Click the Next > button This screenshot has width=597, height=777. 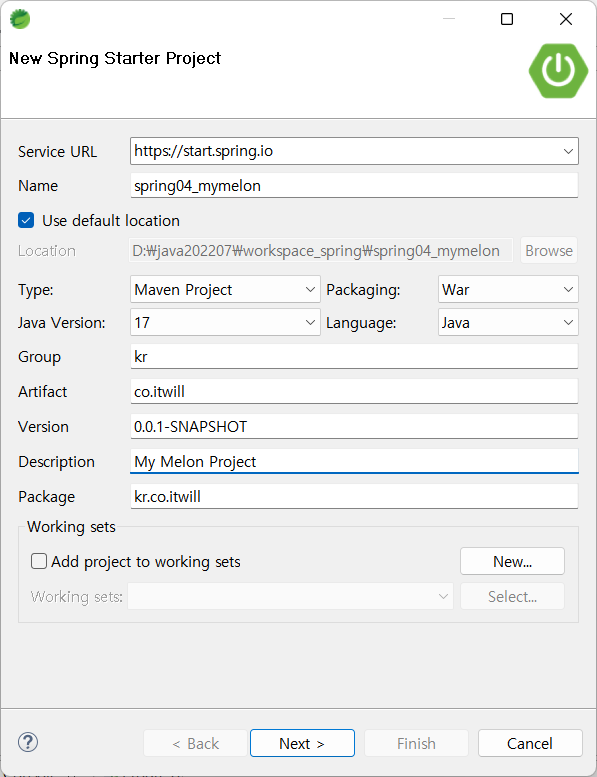click(x=302, y=743)
